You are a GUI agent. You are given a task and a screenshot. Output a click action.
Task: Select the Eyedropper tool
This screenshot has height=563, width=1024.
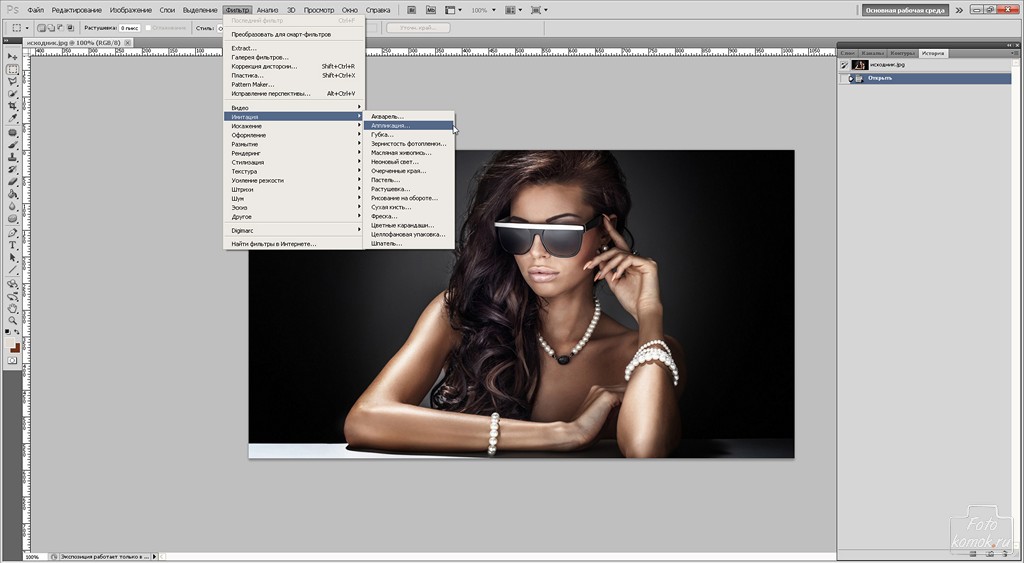(12, 118)
